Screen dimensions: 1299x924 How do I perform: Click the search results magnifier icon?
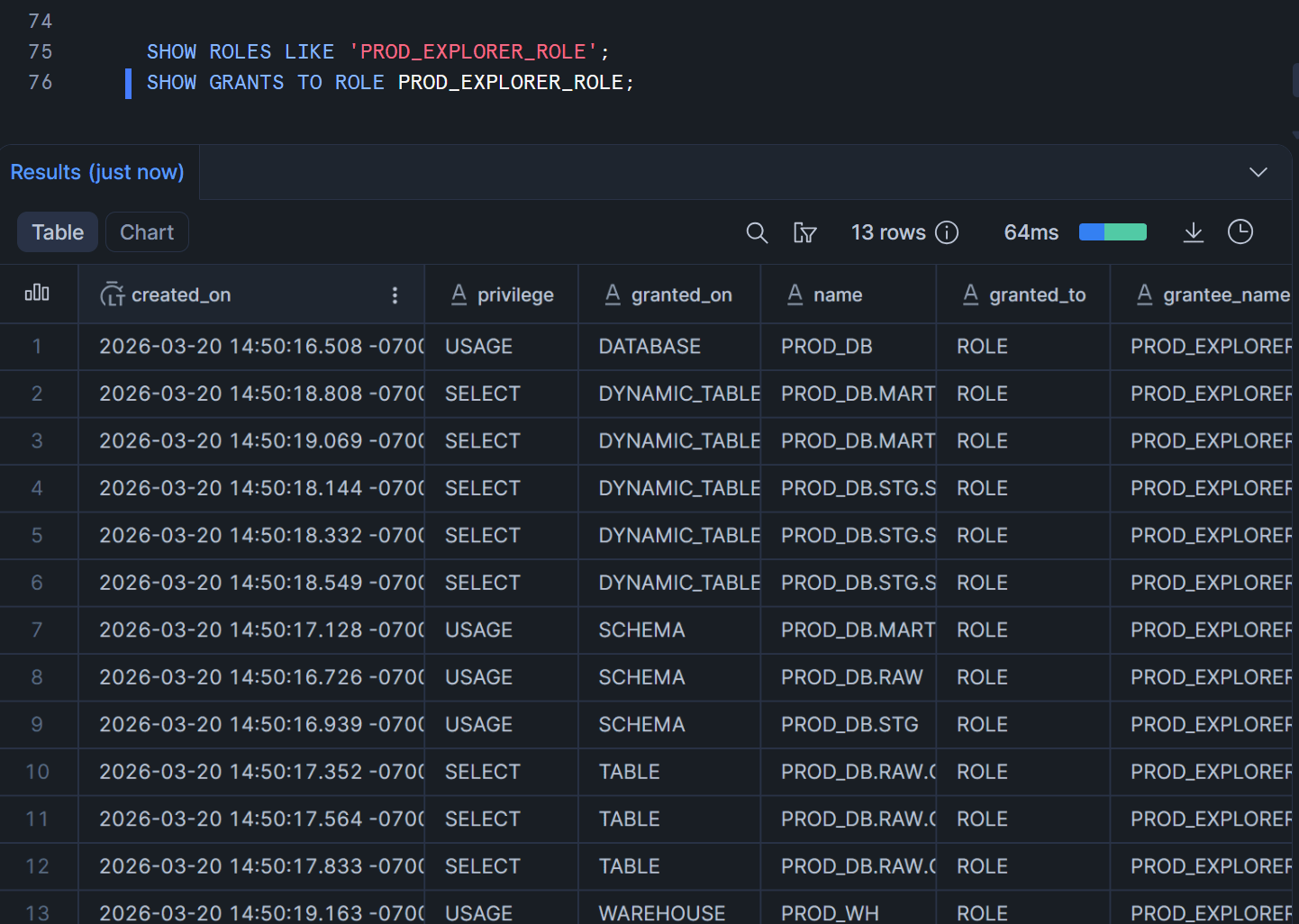click(757, 233)
